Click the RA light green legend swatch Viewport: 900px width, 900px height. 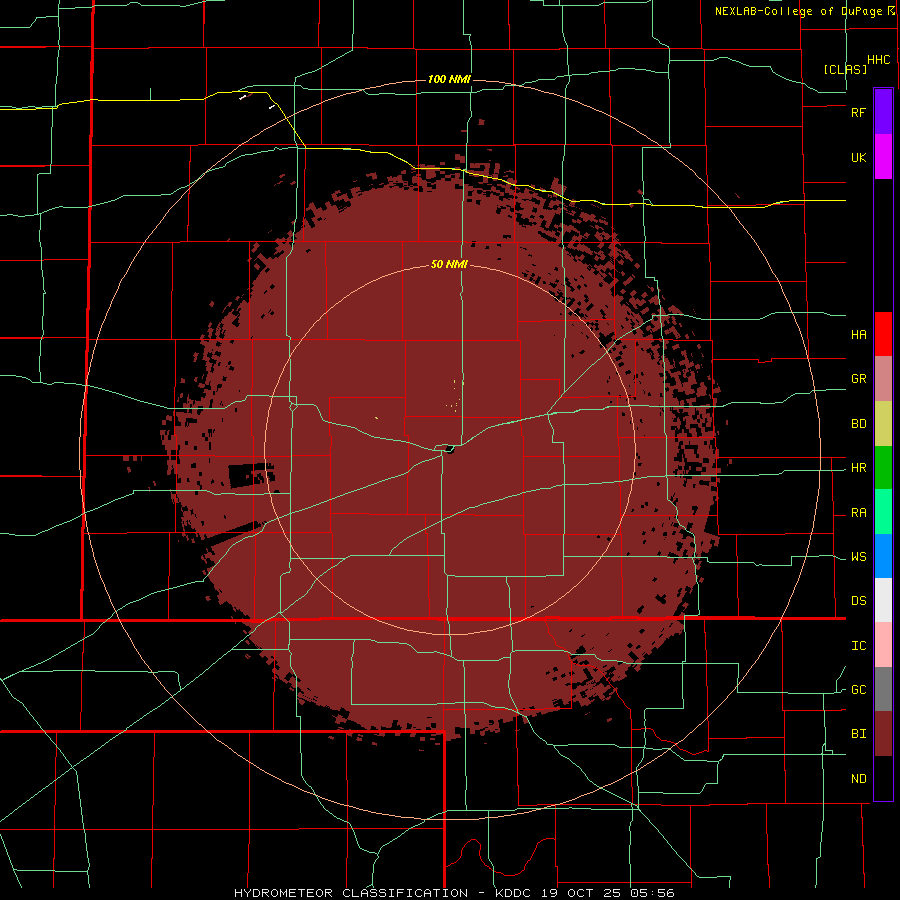(883, 512)
